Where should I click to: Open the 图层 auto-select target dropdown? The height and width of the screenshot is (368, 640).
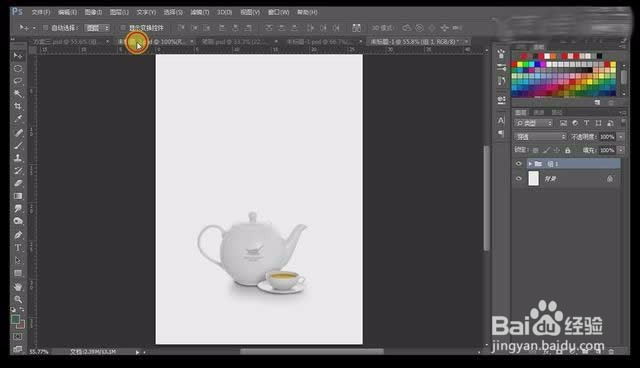coord(98,28)
